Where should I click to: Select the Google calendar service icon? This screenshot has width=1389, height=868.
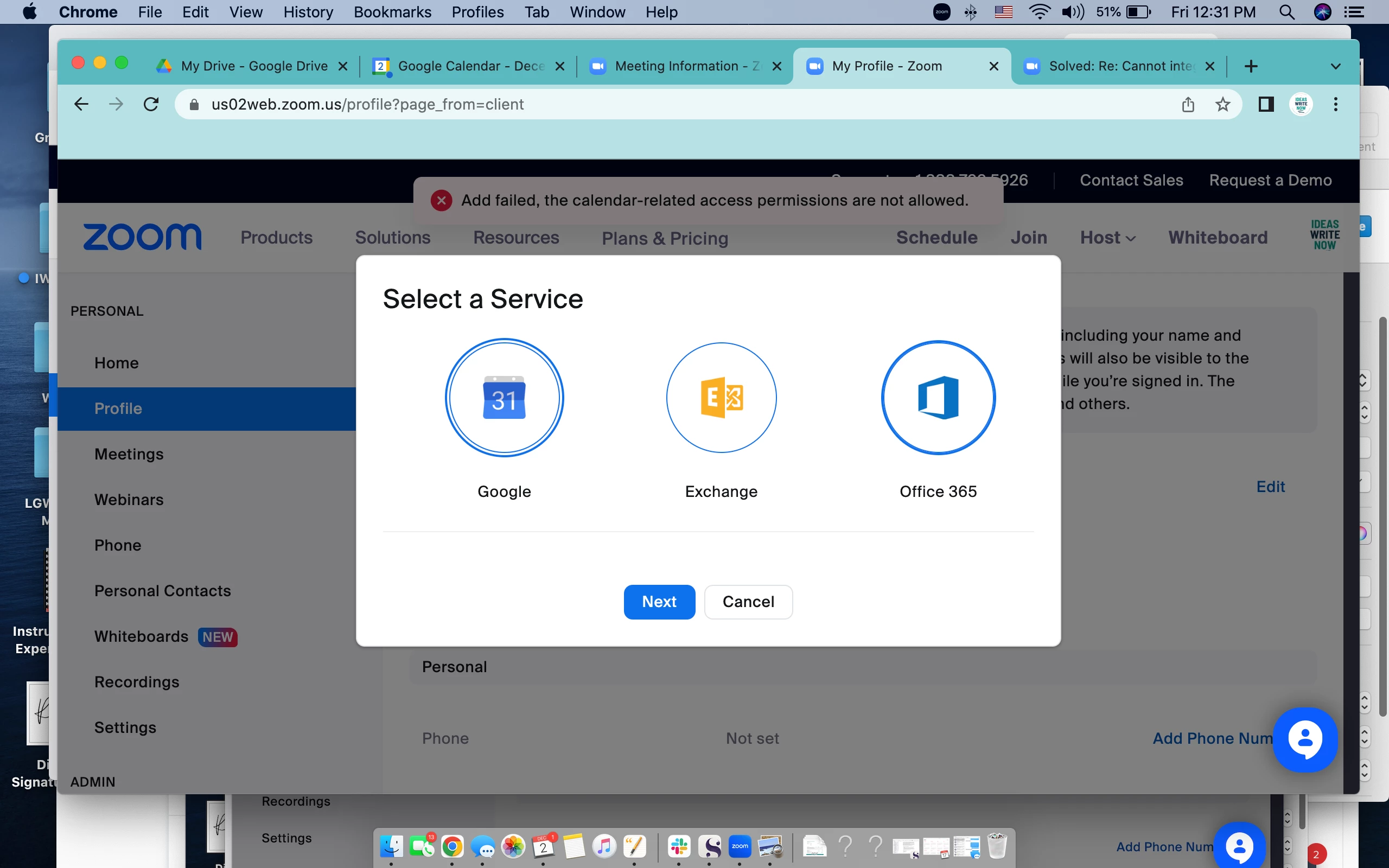pos(504,397)
